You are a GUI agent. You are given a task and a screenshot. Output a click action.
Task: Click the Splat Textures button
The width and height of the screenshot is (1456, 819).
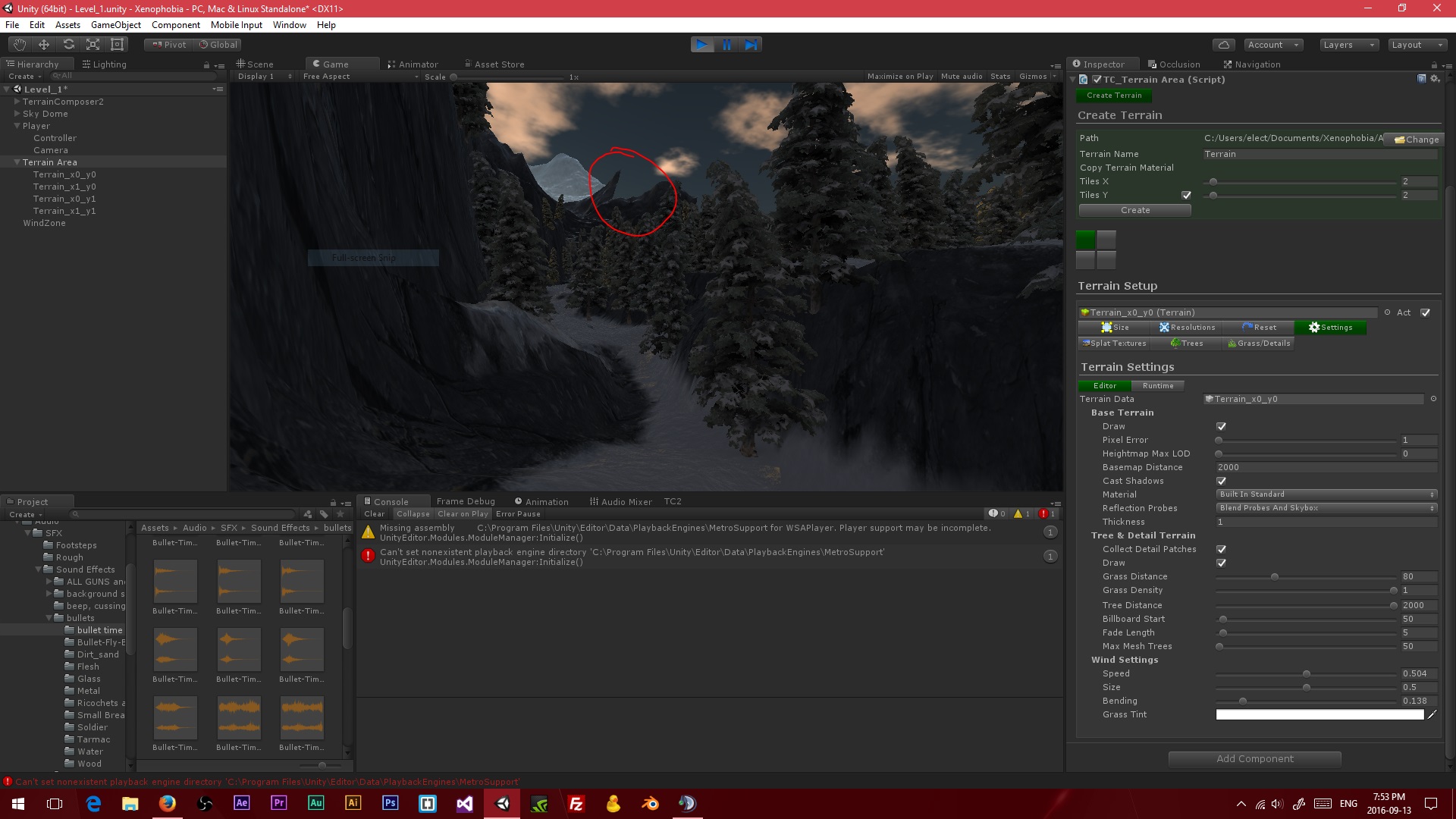[x=1114, y=344]
